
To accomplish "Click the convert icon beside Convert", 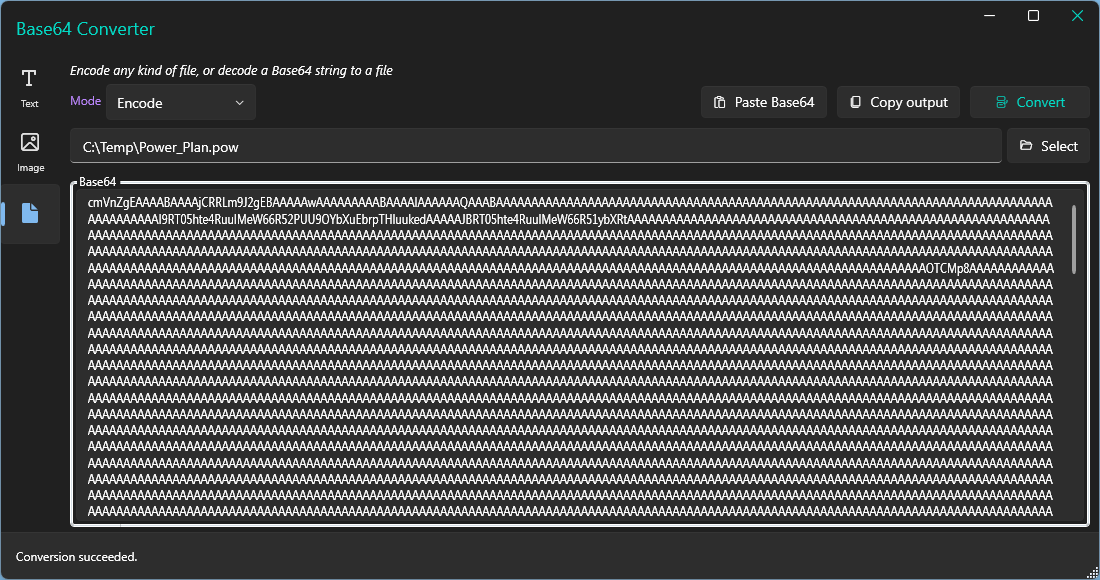I will [1001, 102].
